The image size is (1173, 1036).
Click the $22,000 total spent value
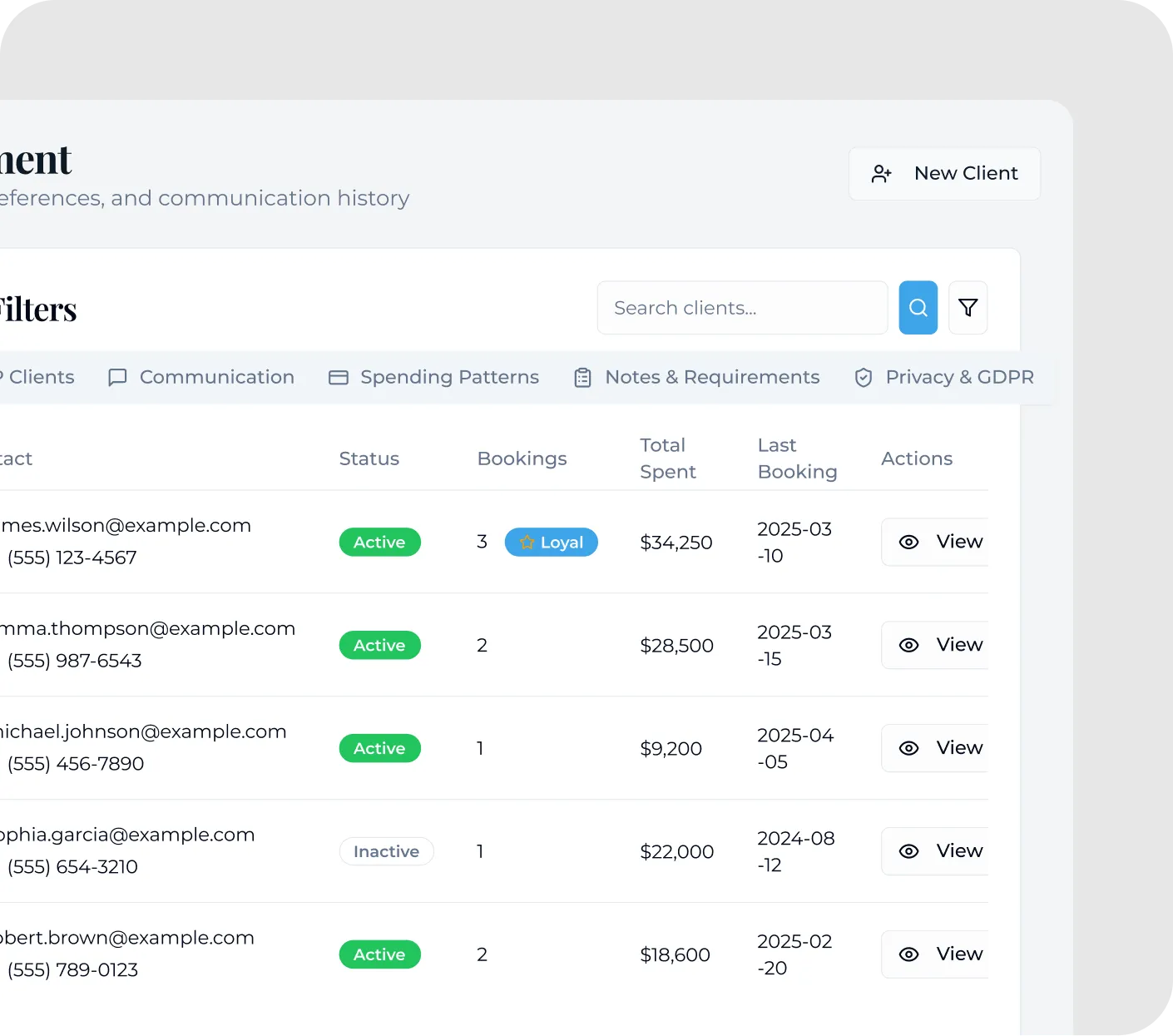click(677, 852)
